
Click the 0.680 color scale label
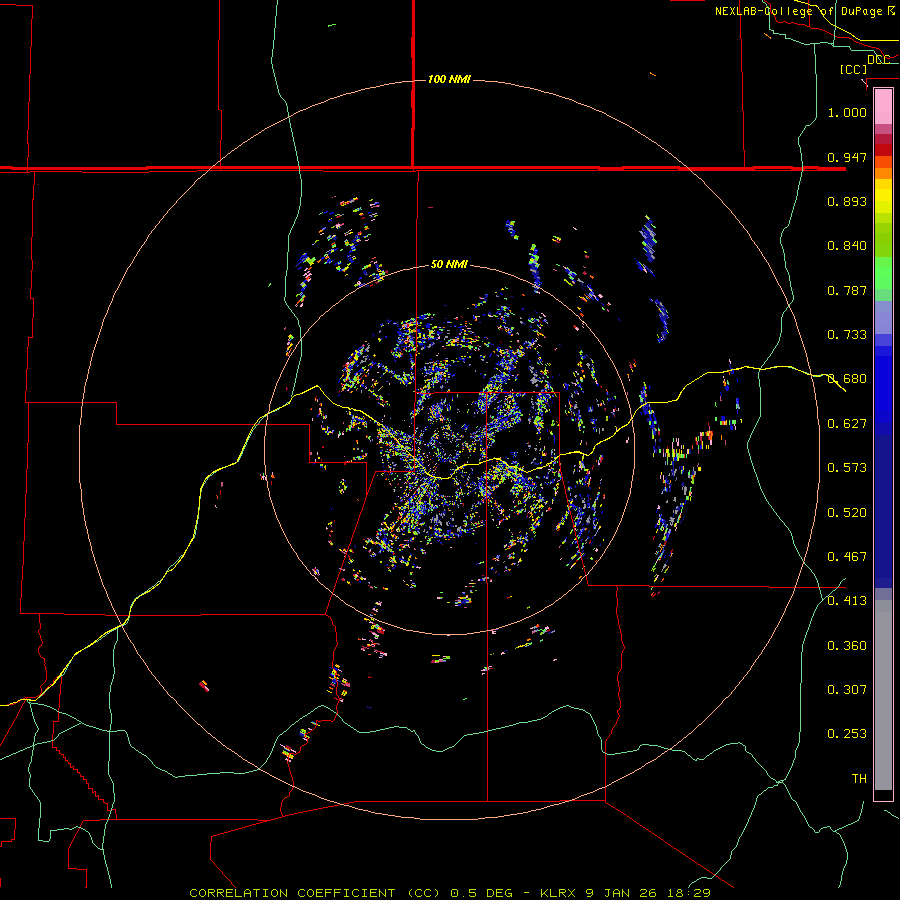(x=847, y=379)
